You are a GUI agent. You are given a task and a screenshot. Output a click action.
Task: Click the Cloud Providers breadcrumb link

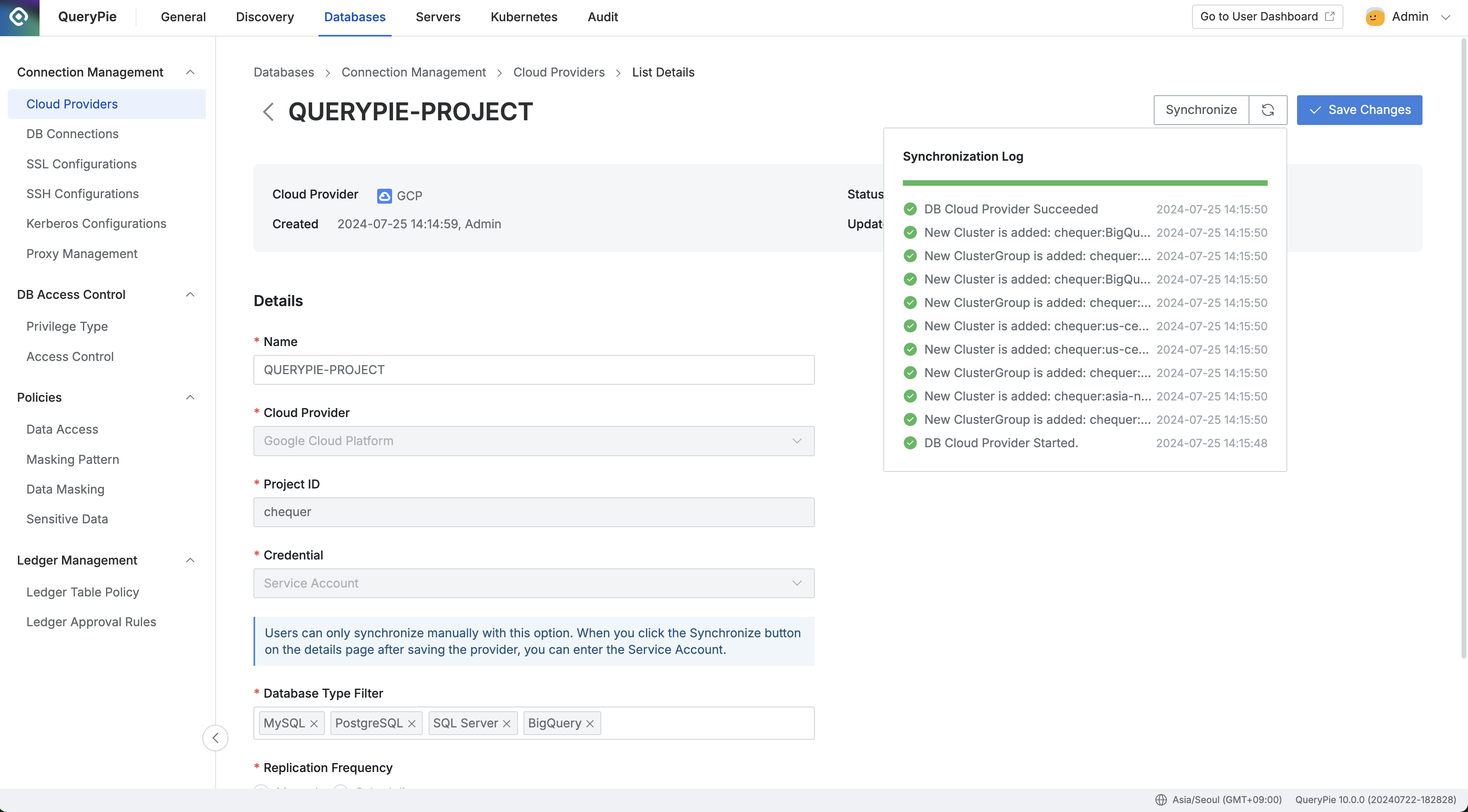click(558, 72)
